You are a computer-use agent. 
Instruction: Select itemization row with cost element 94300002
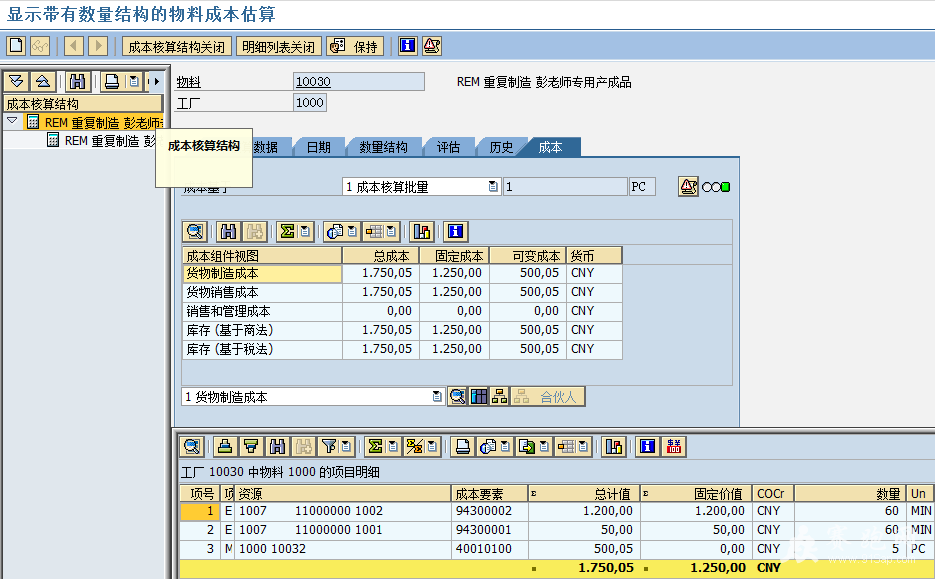[557, 511]
